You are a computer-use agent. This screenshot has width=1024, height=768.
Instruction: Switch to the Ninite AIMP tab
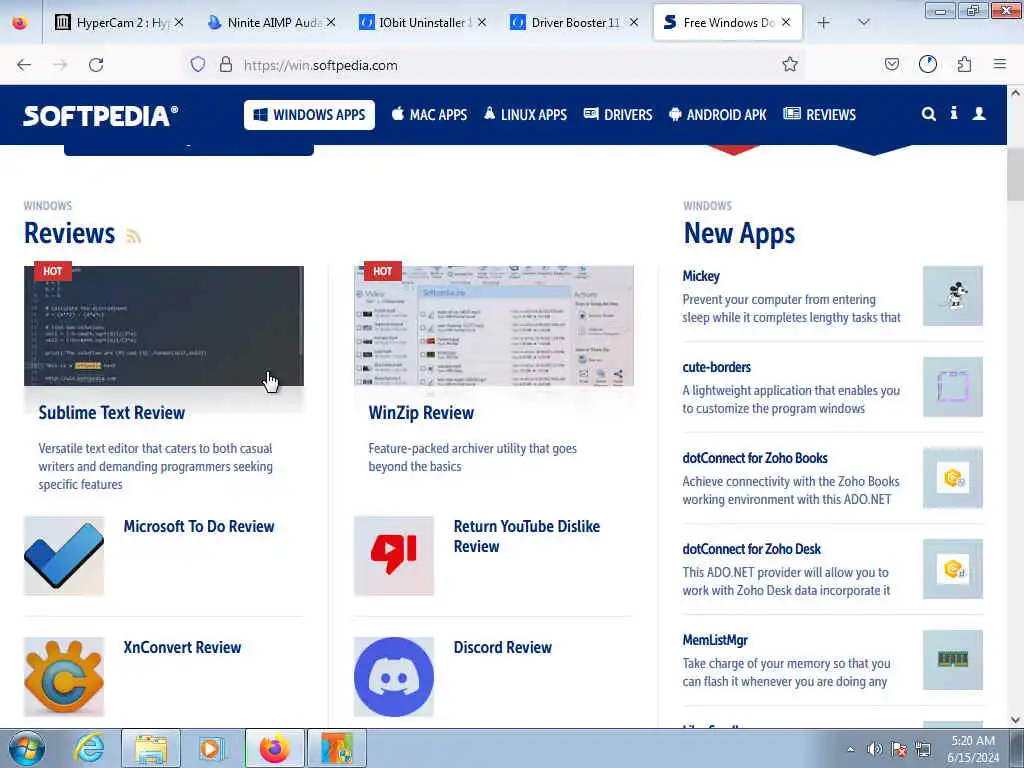pyautogui.click(x=272, y=22)
